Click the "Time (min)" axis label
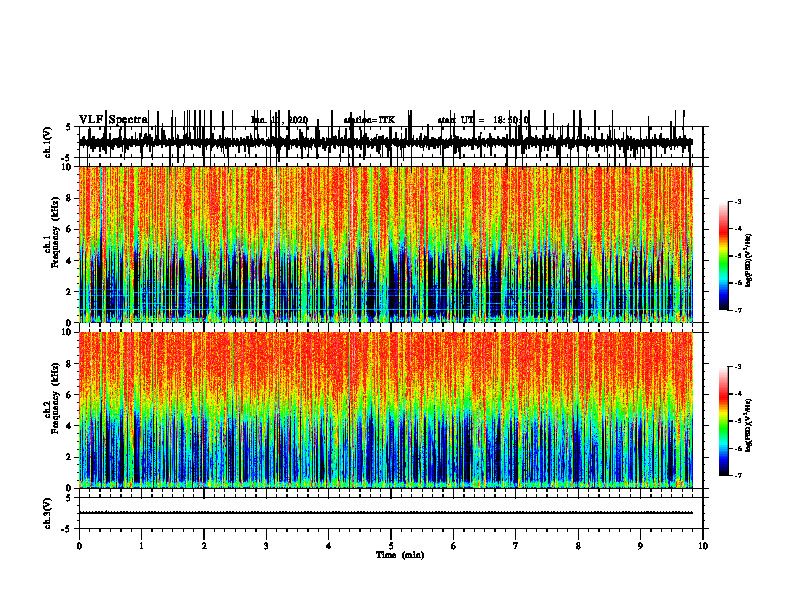The image size is (792, 612). (400, 555)
